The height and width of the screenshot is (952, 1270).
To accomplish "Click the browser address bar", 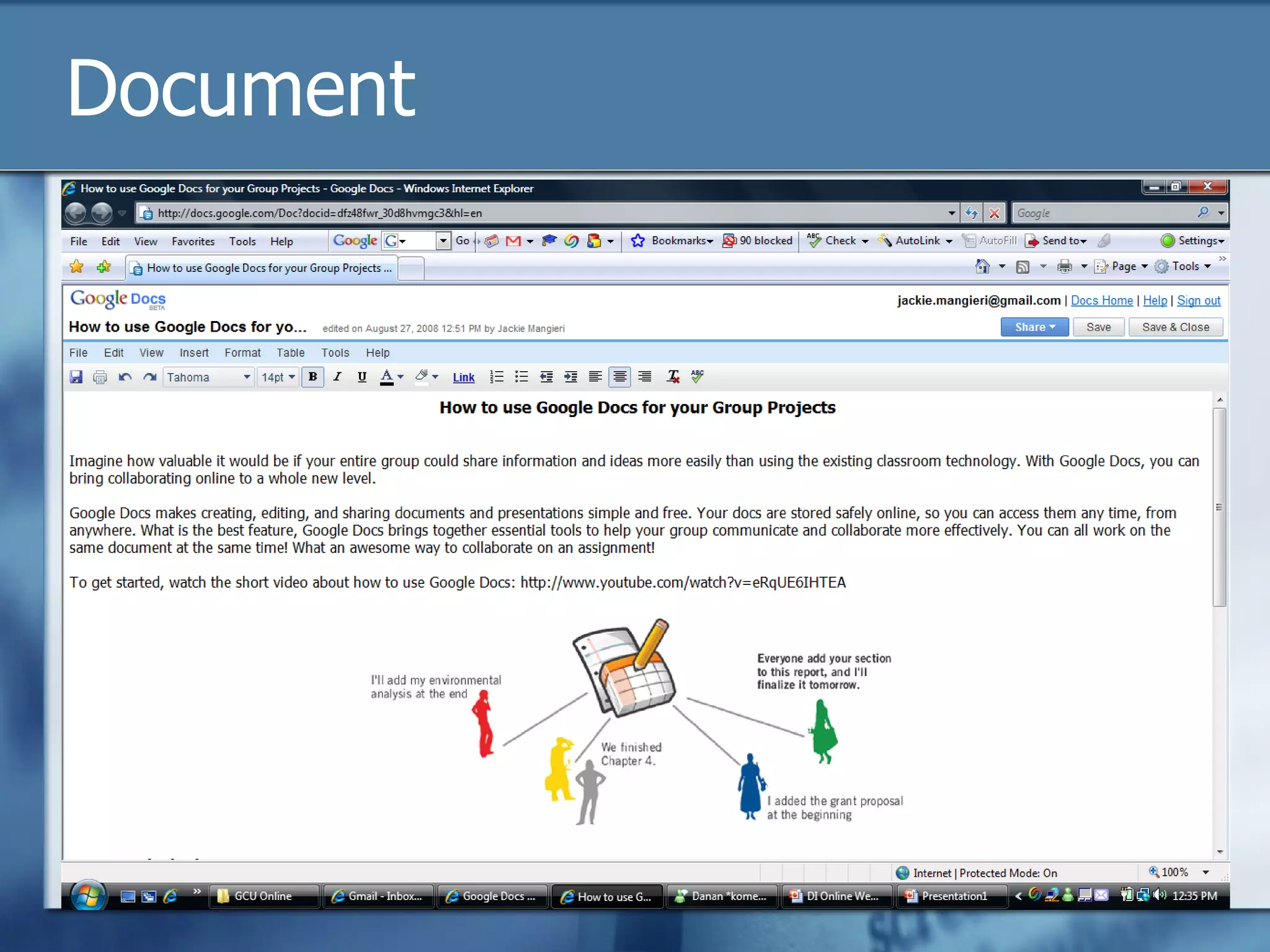I will [x=546, y=213].
